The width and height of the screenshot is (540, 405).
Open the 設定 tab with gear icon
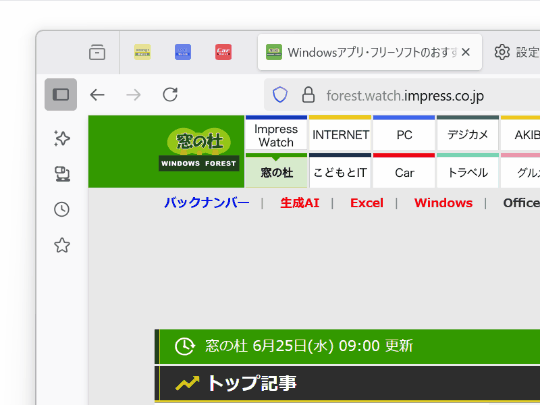coord(517,52)
